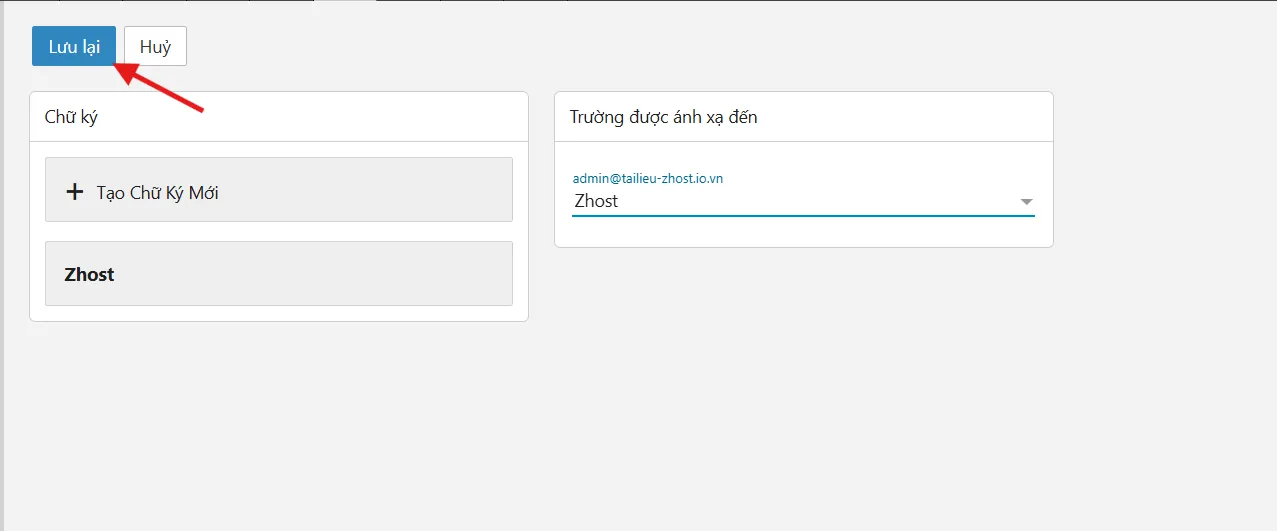Click empty right side of Zhost signature row
The width and height of the screenshot is (1277, 531).
click(x=400, y=274)
